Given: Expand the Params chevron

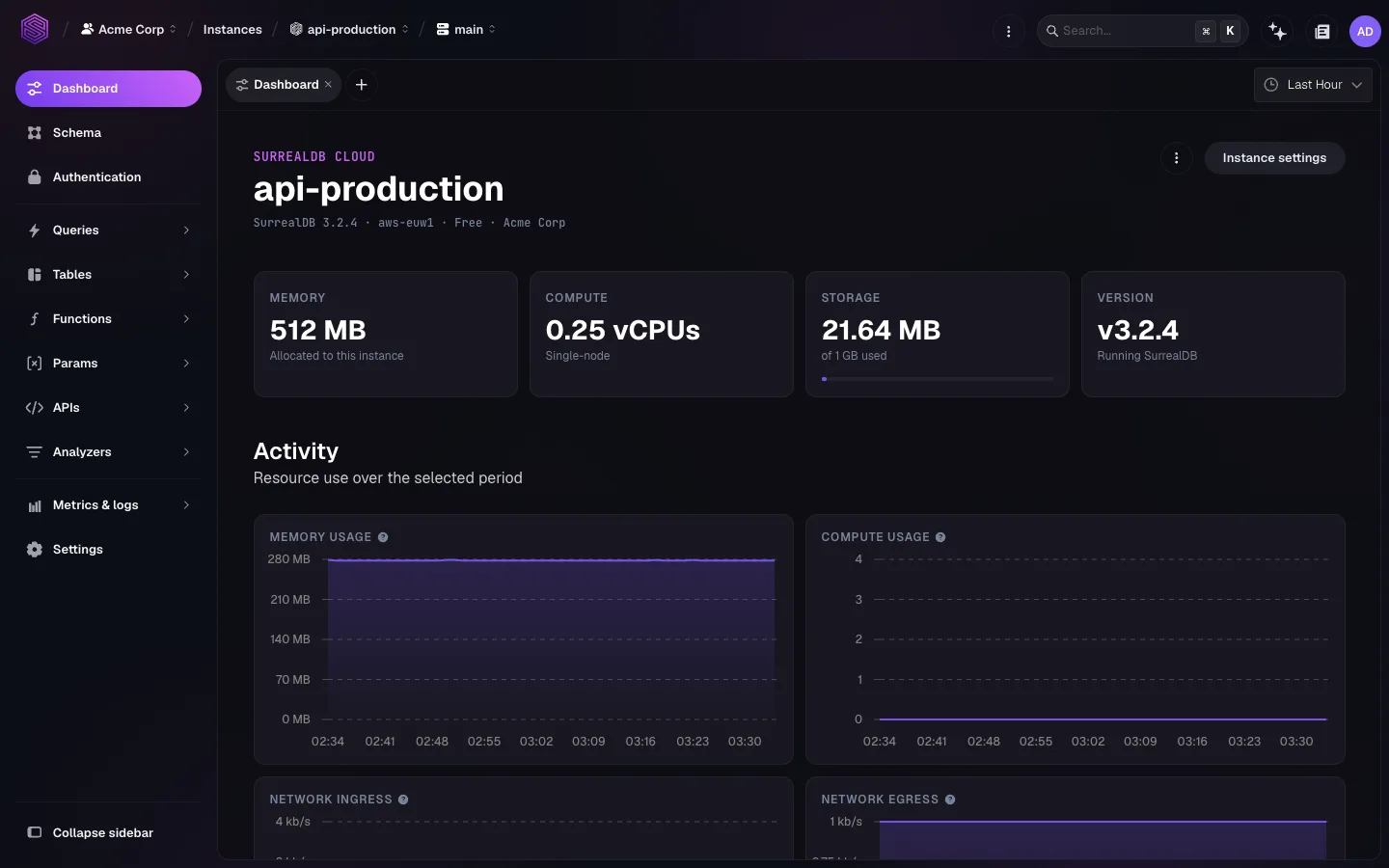Looking at the screenshot, I should point(186,364).
